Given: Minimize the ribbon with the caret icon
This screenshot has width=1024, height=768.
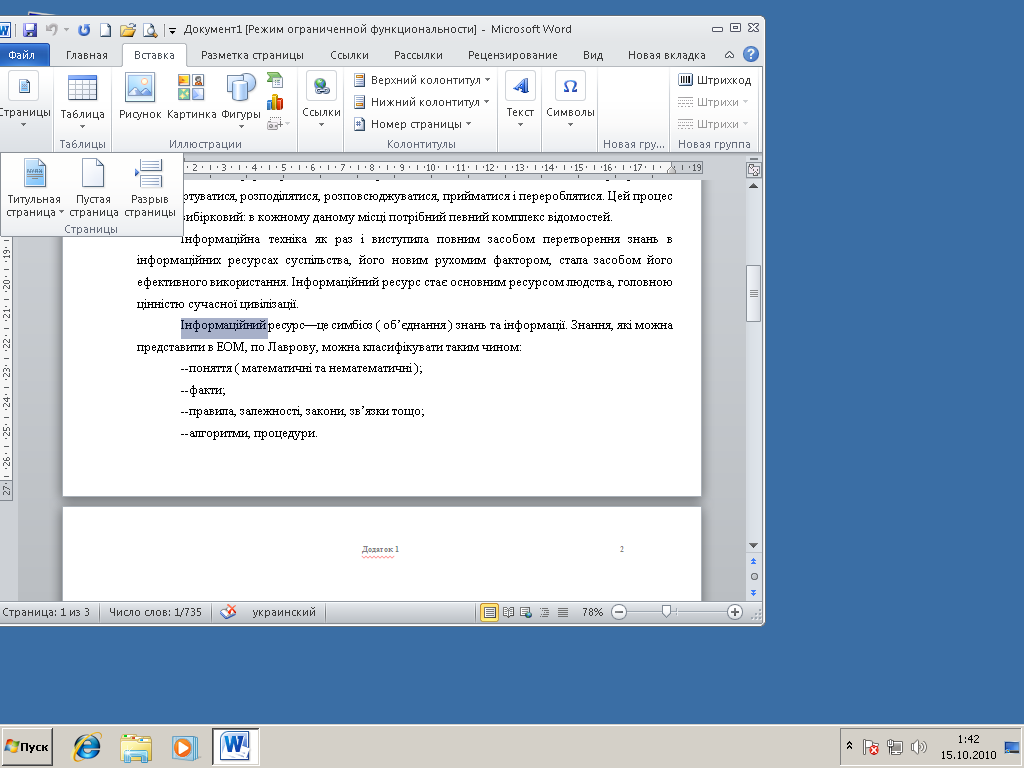Looking at the screenshot, I should 729,55.
